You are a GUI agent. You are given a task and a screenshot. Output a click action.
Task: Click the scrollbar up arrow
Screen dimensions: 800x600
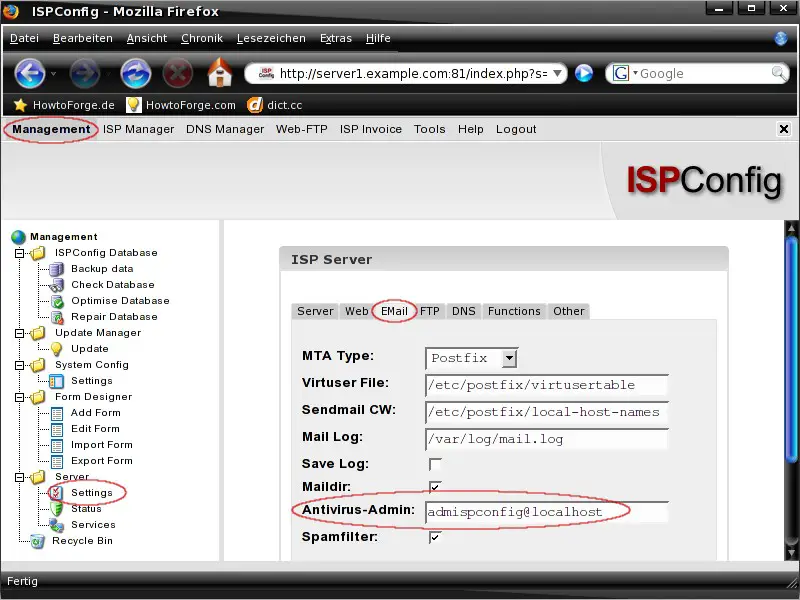pyautogui.click(x=791, y=228)
